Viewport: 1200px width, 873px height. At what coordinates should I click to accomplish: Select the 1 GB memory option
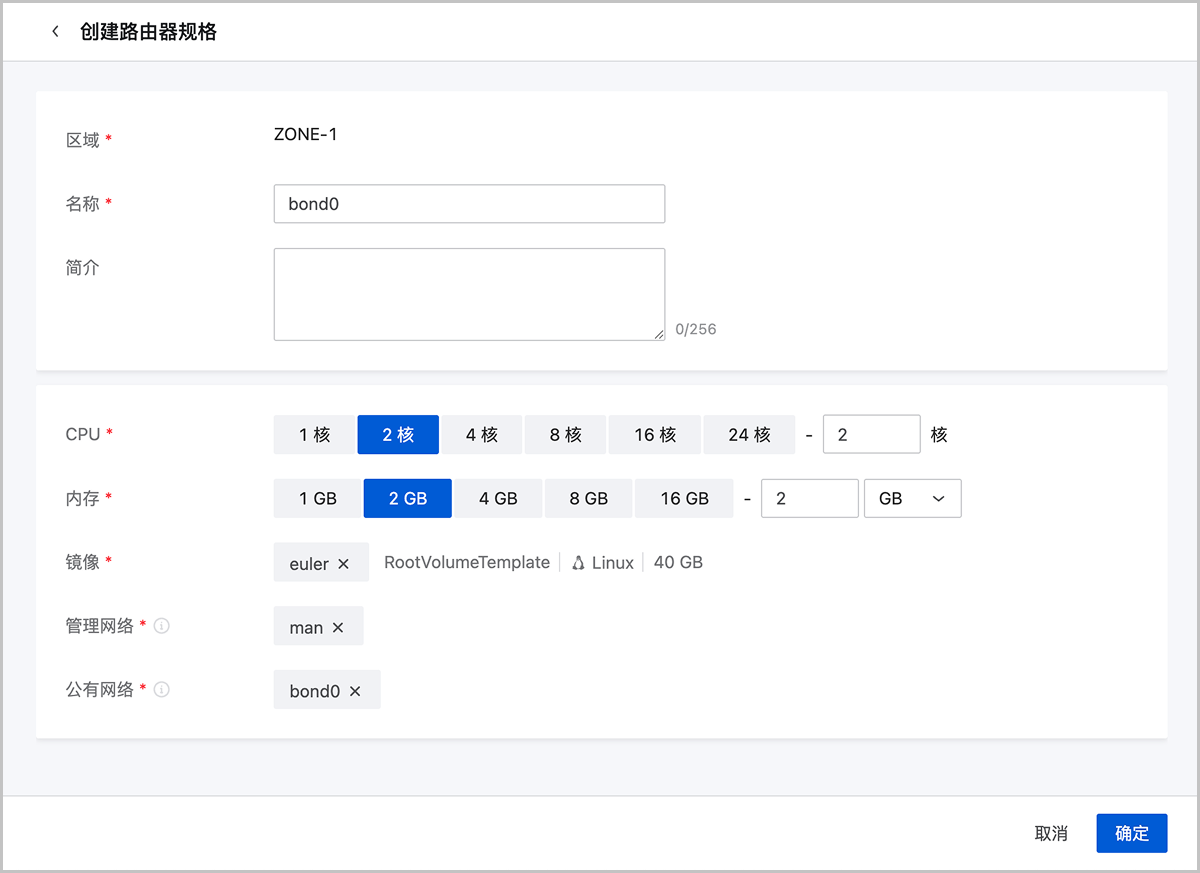click(x=318, y=498)
